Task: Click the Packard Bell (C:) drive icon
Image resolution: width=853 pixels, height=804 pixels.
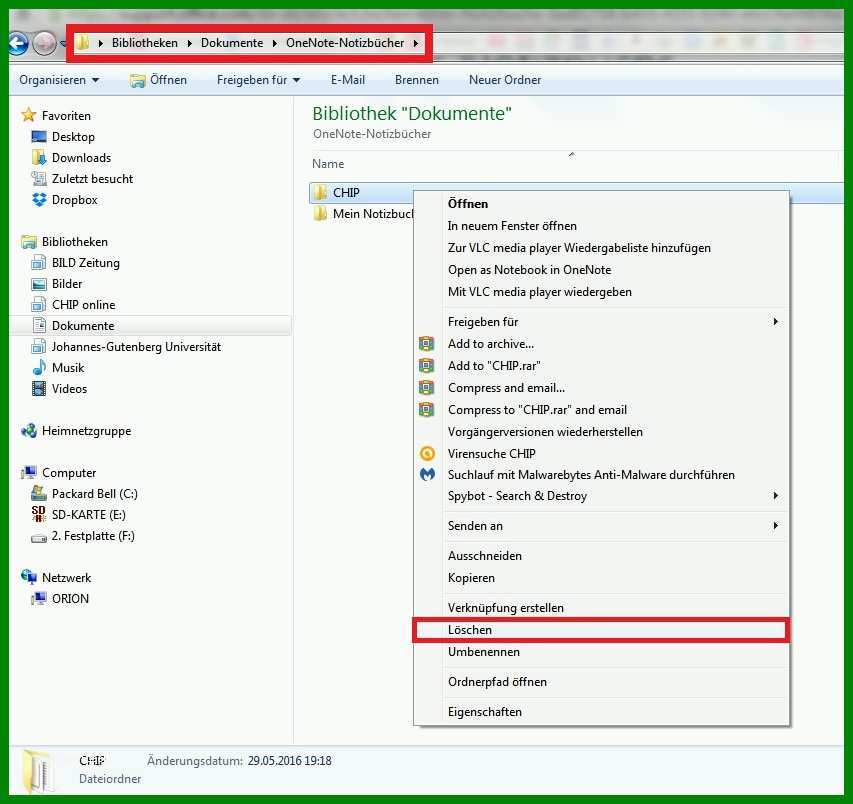Action: click(x=39, y=493)
